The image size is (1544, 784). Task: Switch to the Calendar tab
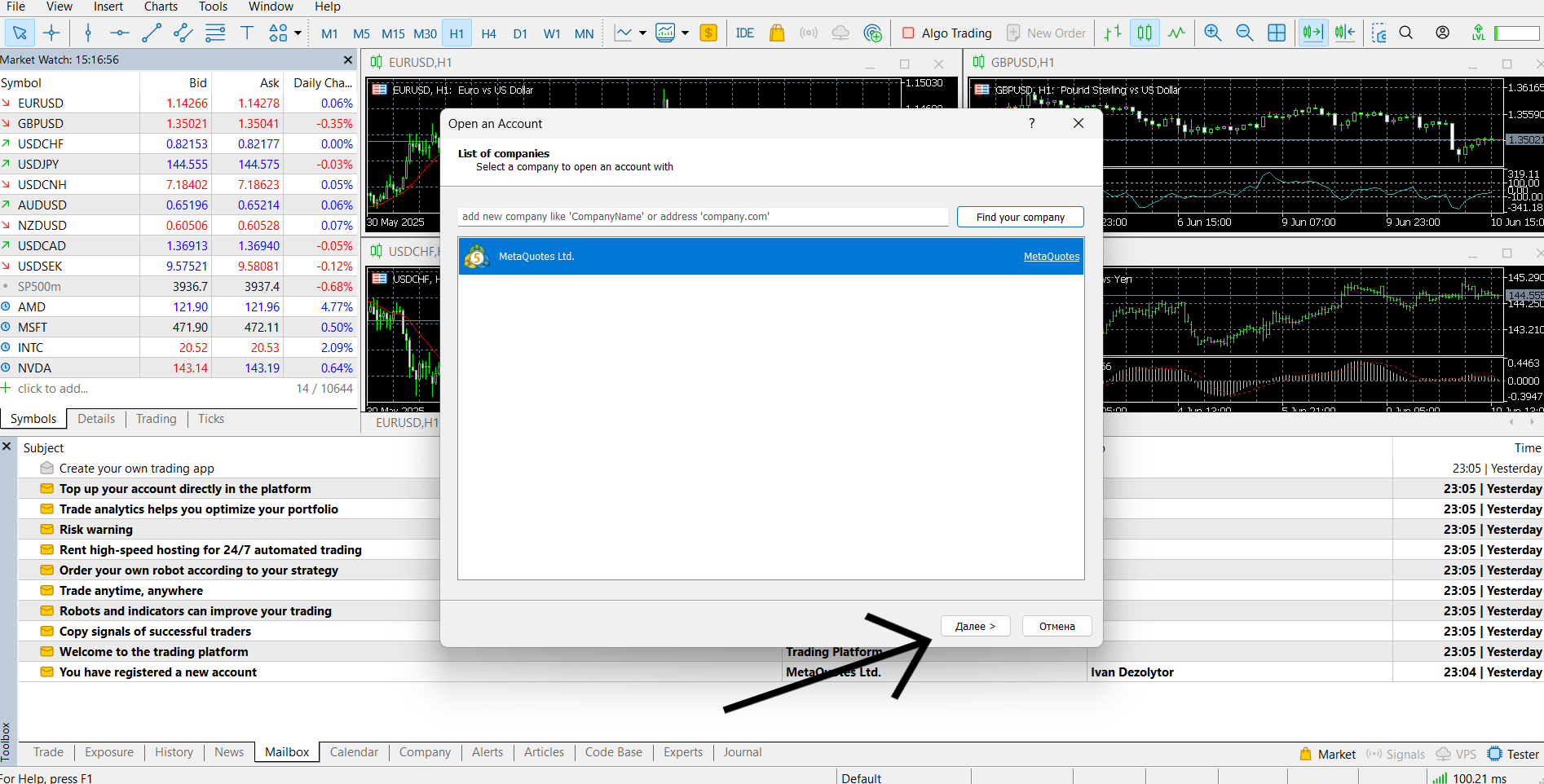pyautogui.click(x=354, y=752)
